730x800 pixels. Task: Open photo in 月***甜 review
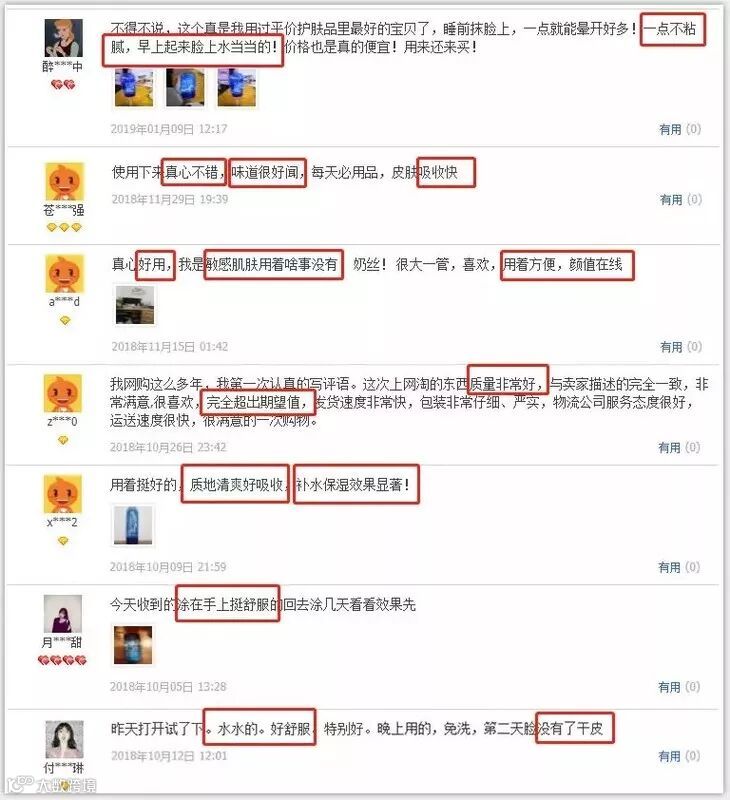click(x=133, y=645)
